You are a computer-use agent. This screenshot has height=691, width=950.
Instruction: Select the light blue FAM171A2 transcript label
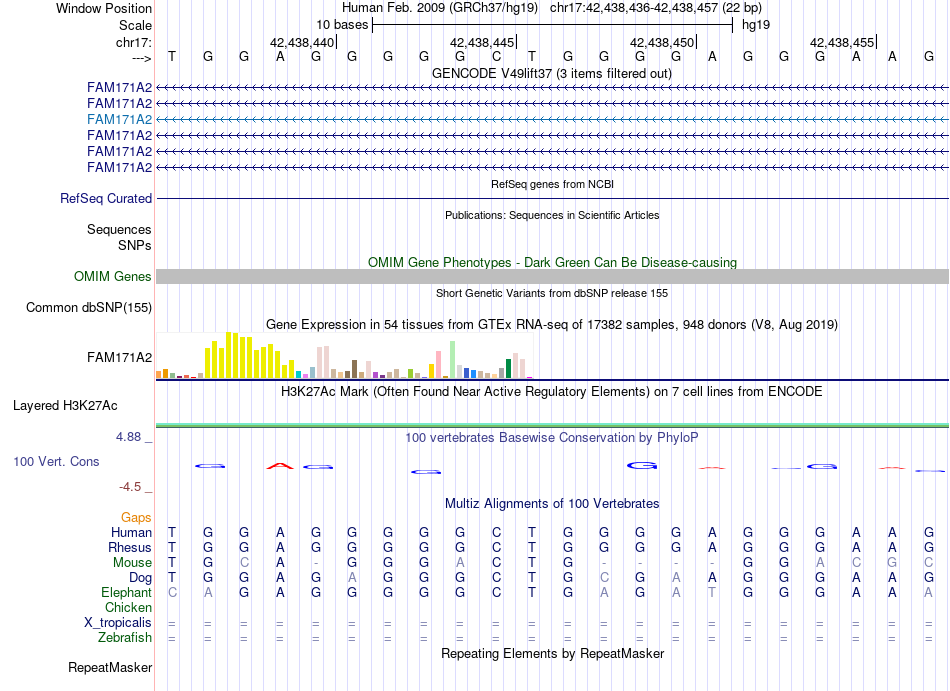119,119
